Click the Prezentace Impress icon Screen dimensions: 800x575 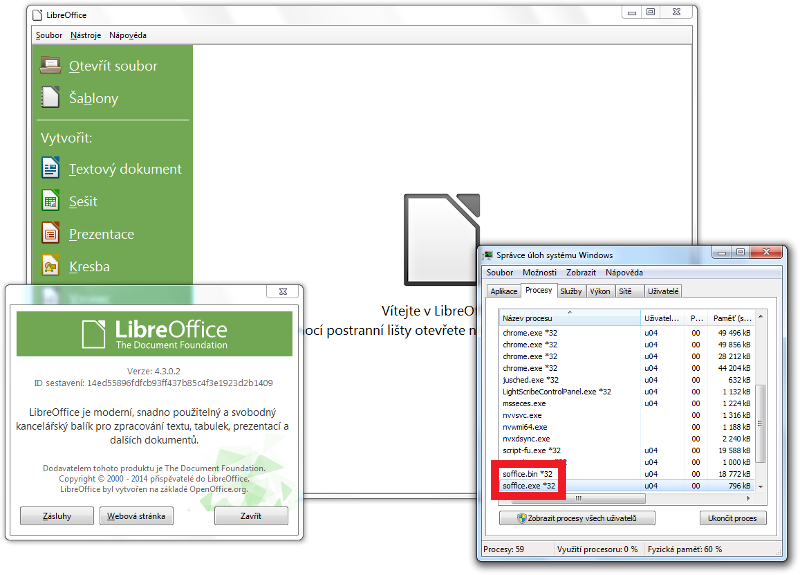(x=51, y=233)
